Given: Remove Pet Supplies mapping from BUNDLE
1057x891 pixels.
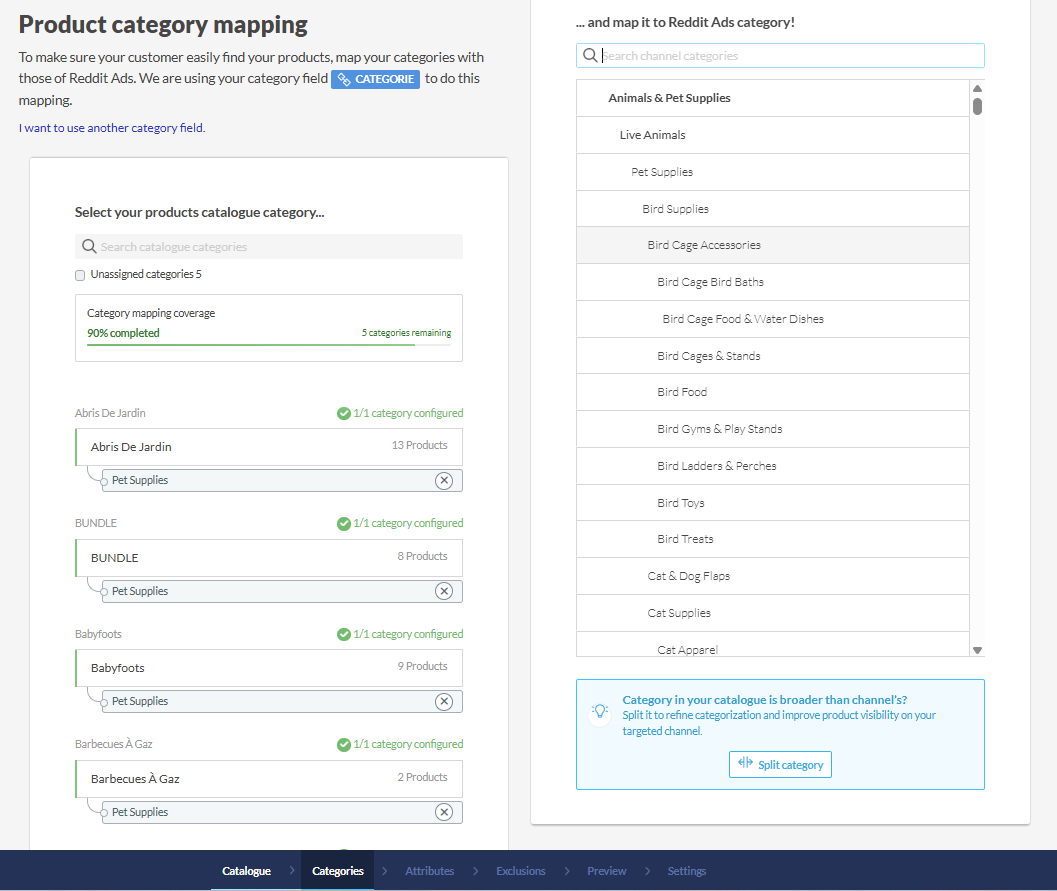Looking at the screenshot, I should 444,591.
